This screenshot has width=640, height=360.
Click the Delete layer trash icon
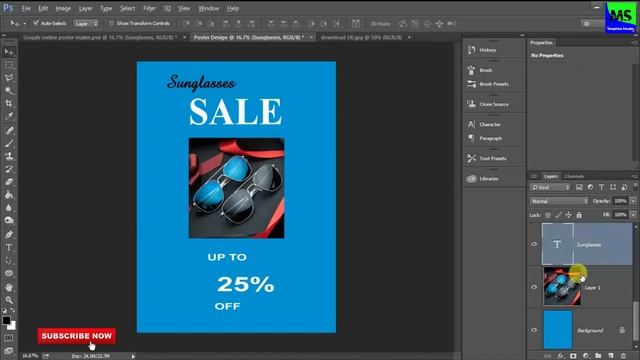[623, 356]
